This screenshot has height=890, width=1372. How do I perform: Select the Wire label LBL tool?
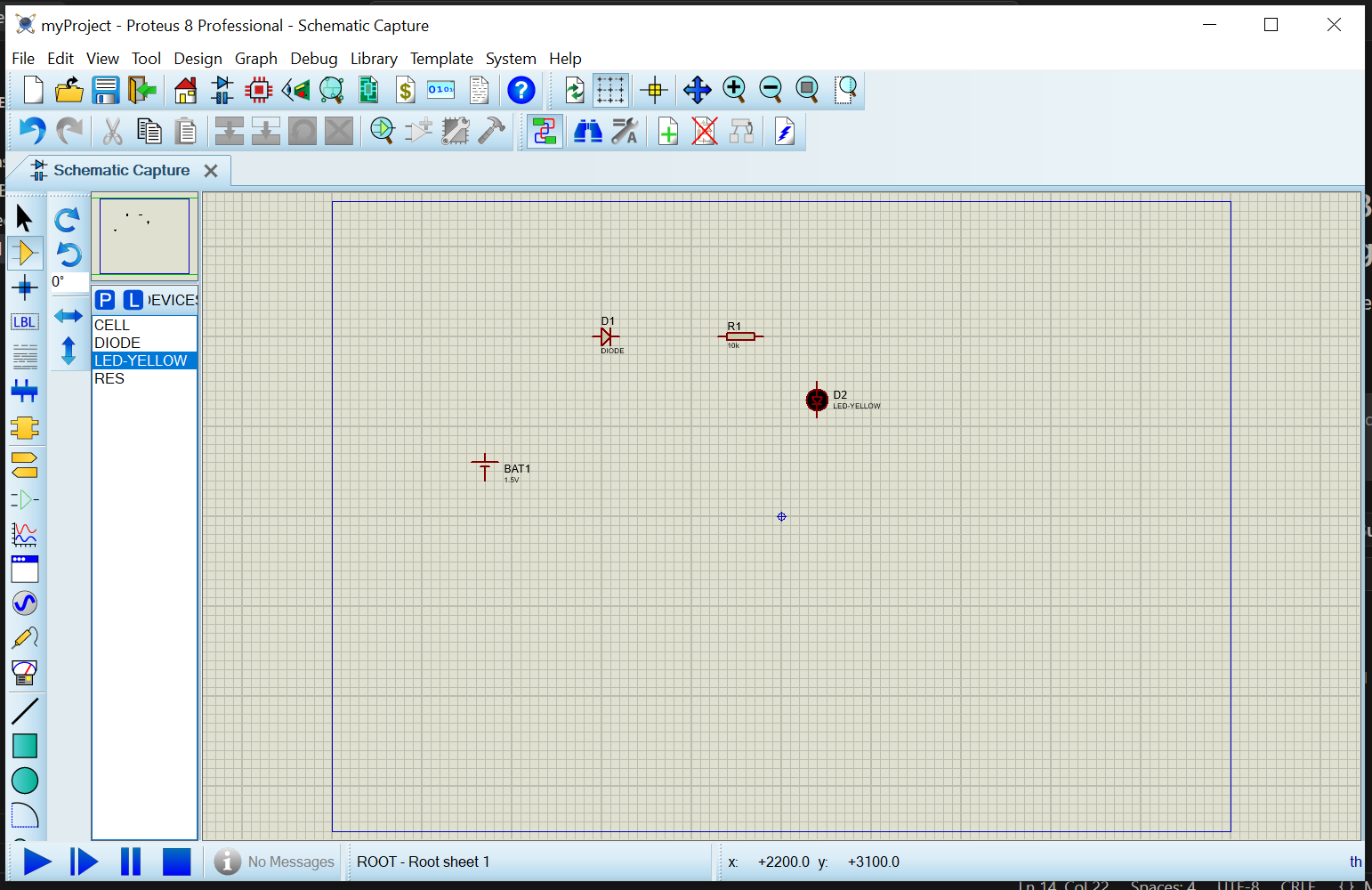[25, 322]
